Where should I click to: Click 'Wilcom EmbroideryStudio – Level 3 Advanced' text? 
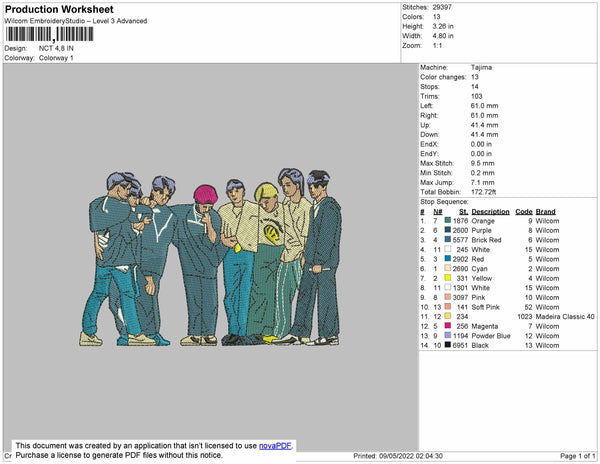(76, 21)
